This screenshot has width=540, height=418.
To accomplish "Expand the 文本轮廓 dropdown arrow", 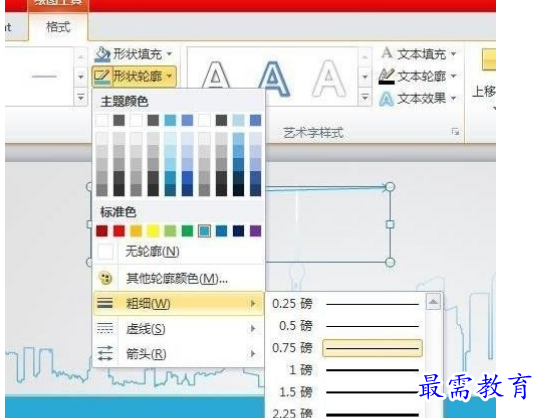I will 453,76.
